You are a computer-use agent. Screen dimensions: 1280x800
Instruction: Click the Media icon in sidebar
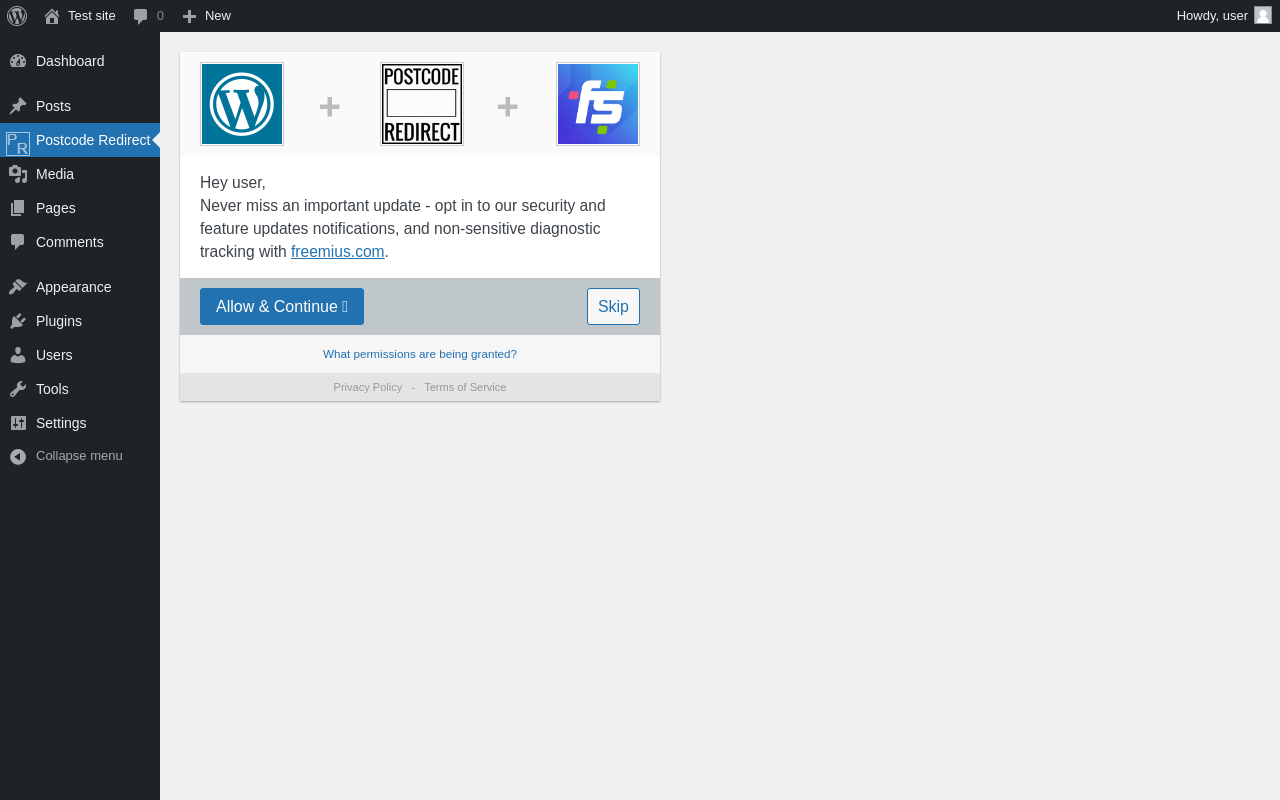point(18,174)
